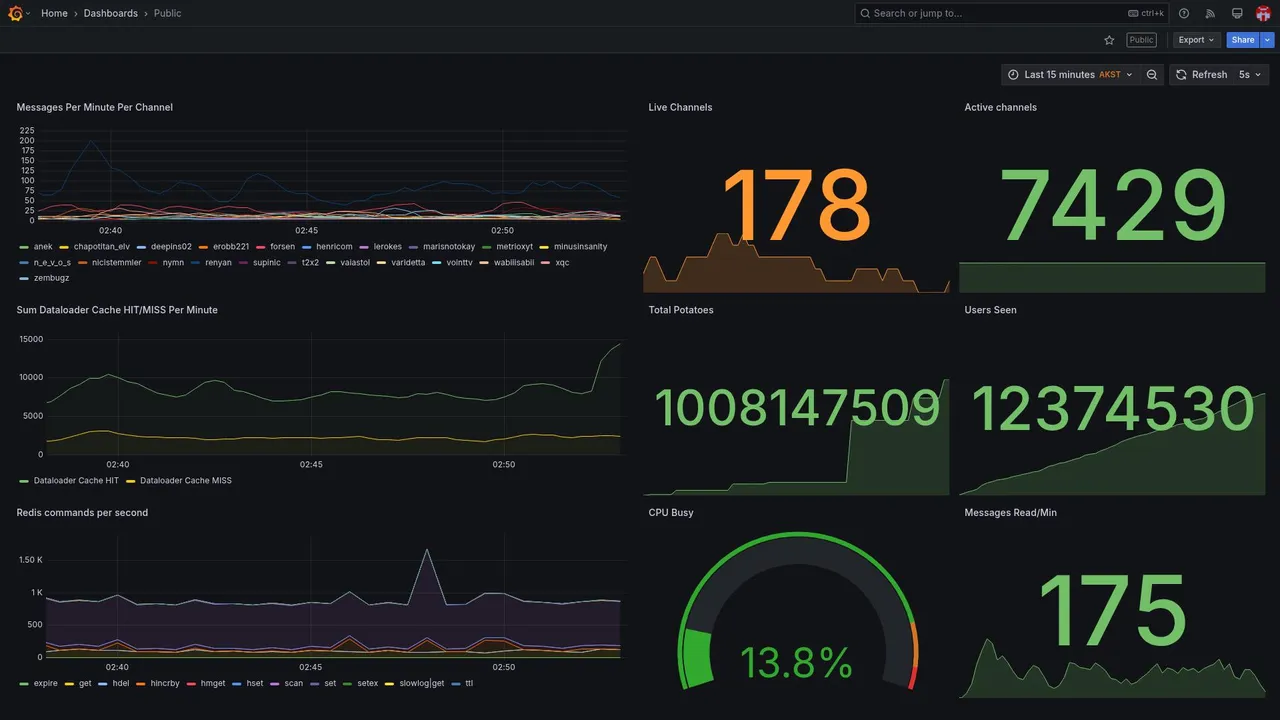Expand the 5s refresh interval dropdown
Viewport: 1280px width, 720px height.
[x=1250, y=75]
